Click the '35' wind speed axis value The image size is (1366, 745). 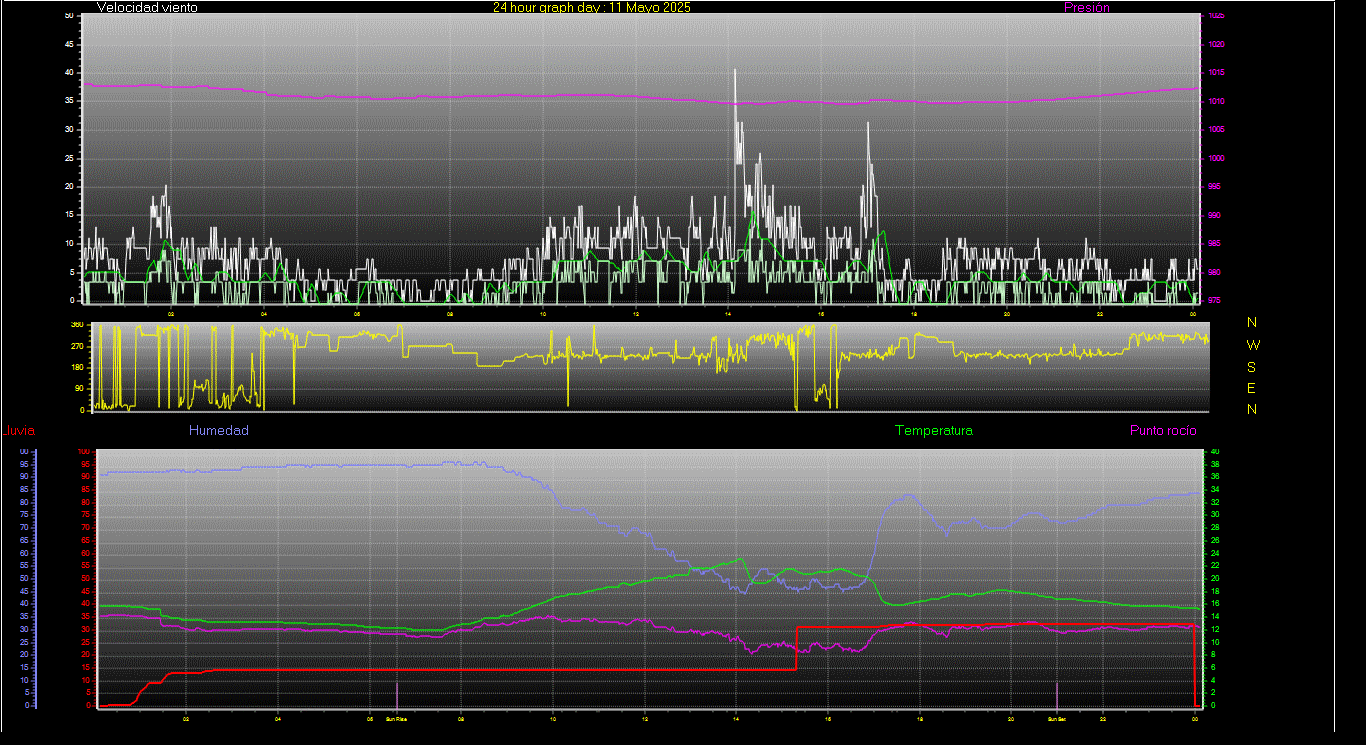tap(69, 101)
